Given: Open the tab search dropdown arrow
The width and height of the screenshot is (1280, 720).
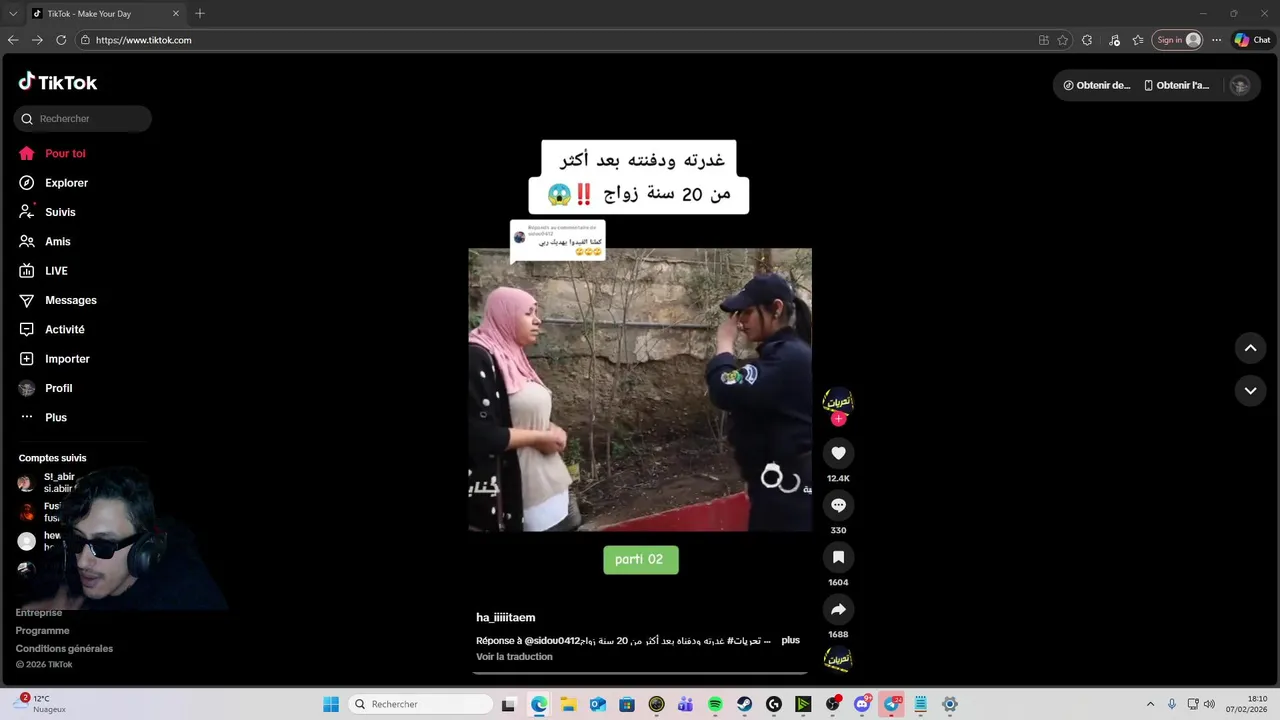Looking at the screenshot, I should 12,13.
